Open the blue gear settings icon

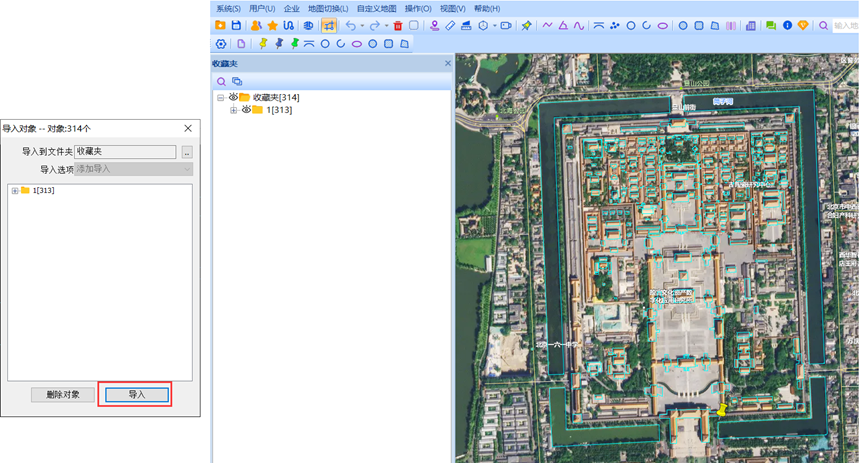coord(221,43)
